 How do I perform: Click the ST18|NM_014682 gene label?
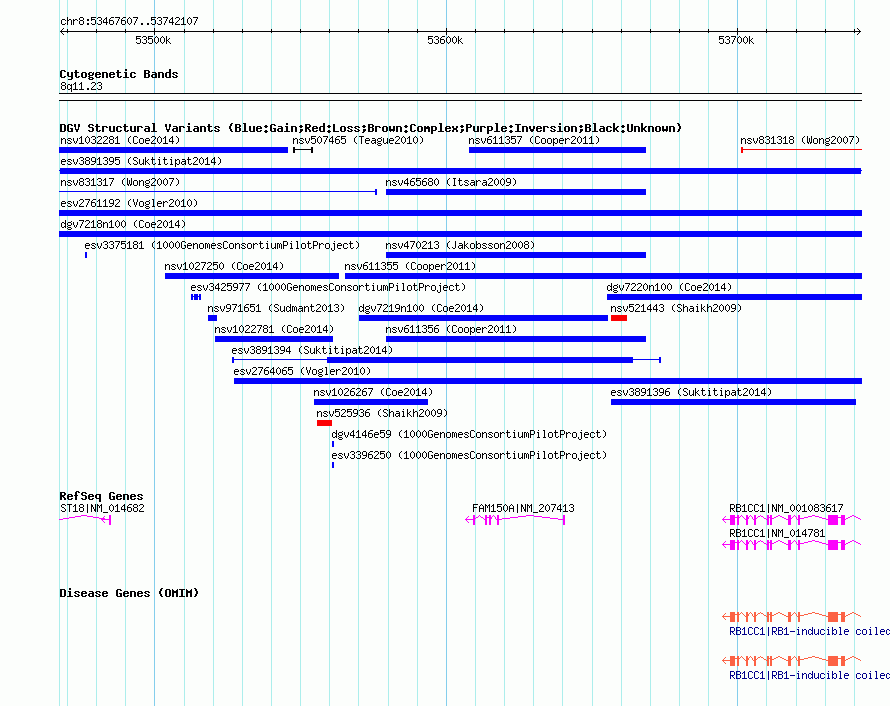pos(102,508)
